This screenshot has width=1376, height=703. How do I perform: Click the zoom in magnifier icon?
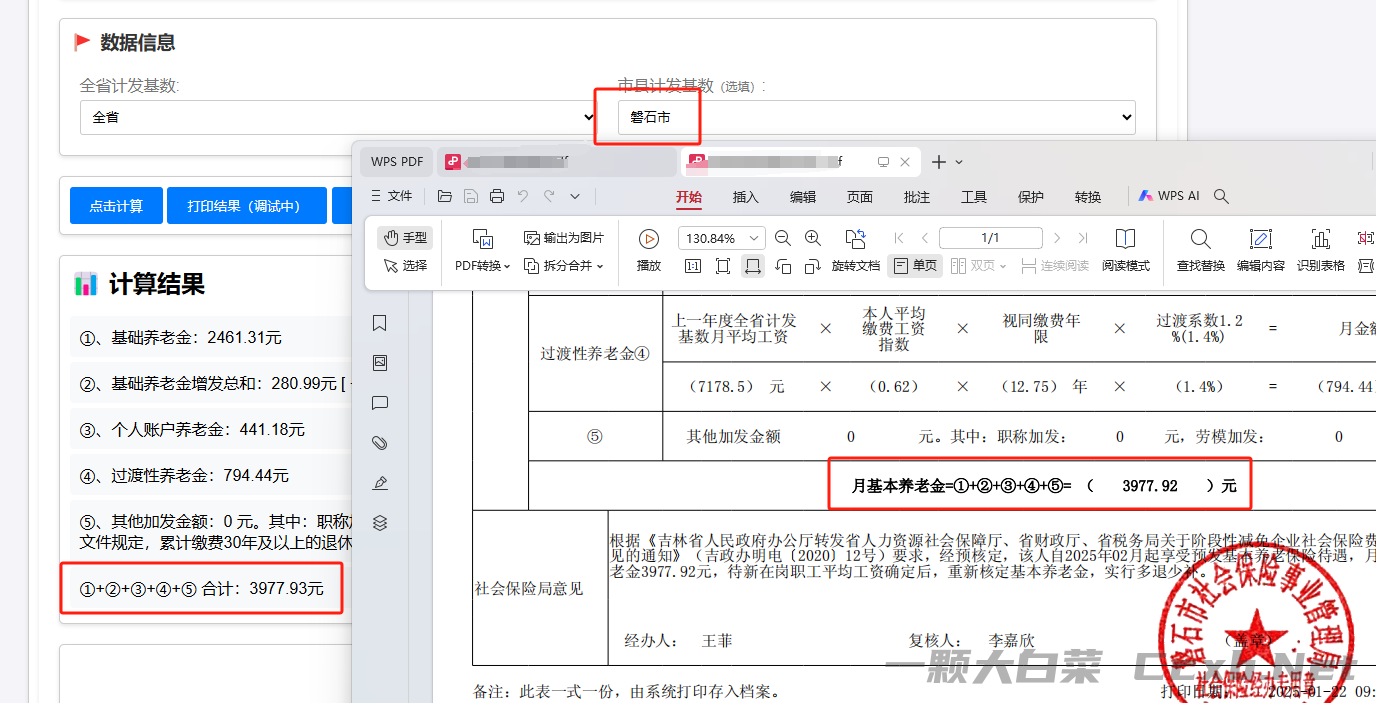tap(813, 238)
